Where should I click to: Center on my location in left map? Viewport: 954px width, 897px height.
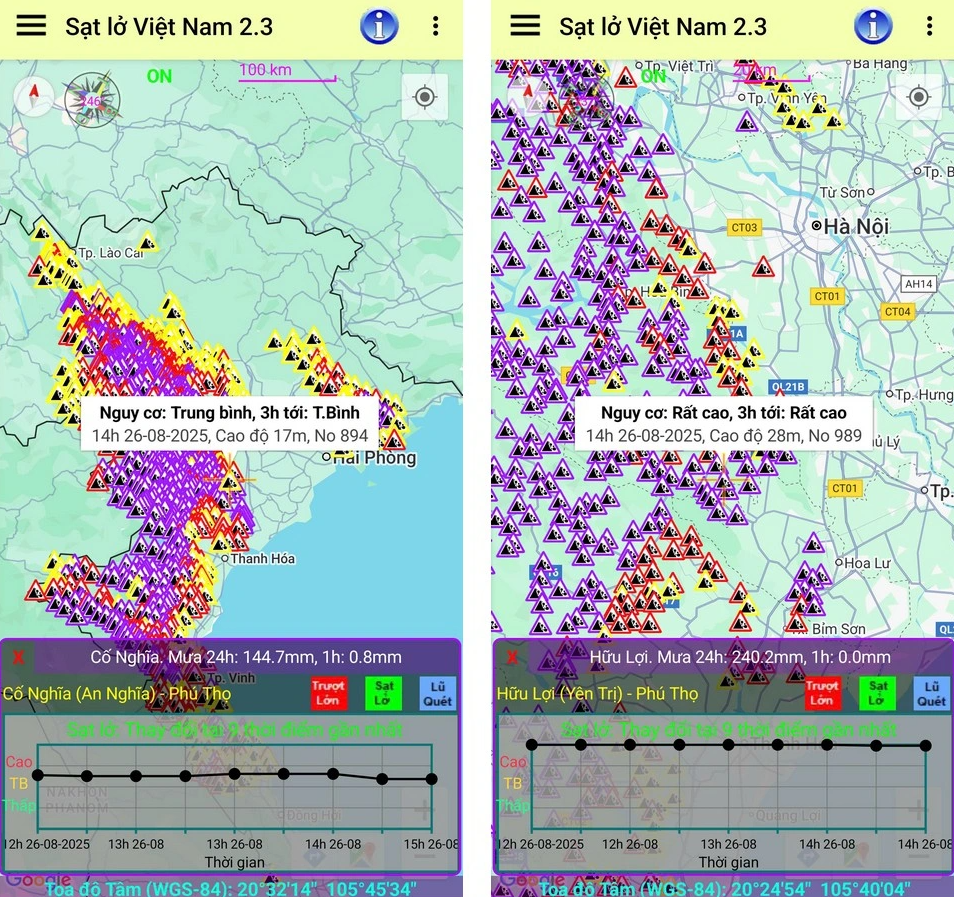[425, 97]
